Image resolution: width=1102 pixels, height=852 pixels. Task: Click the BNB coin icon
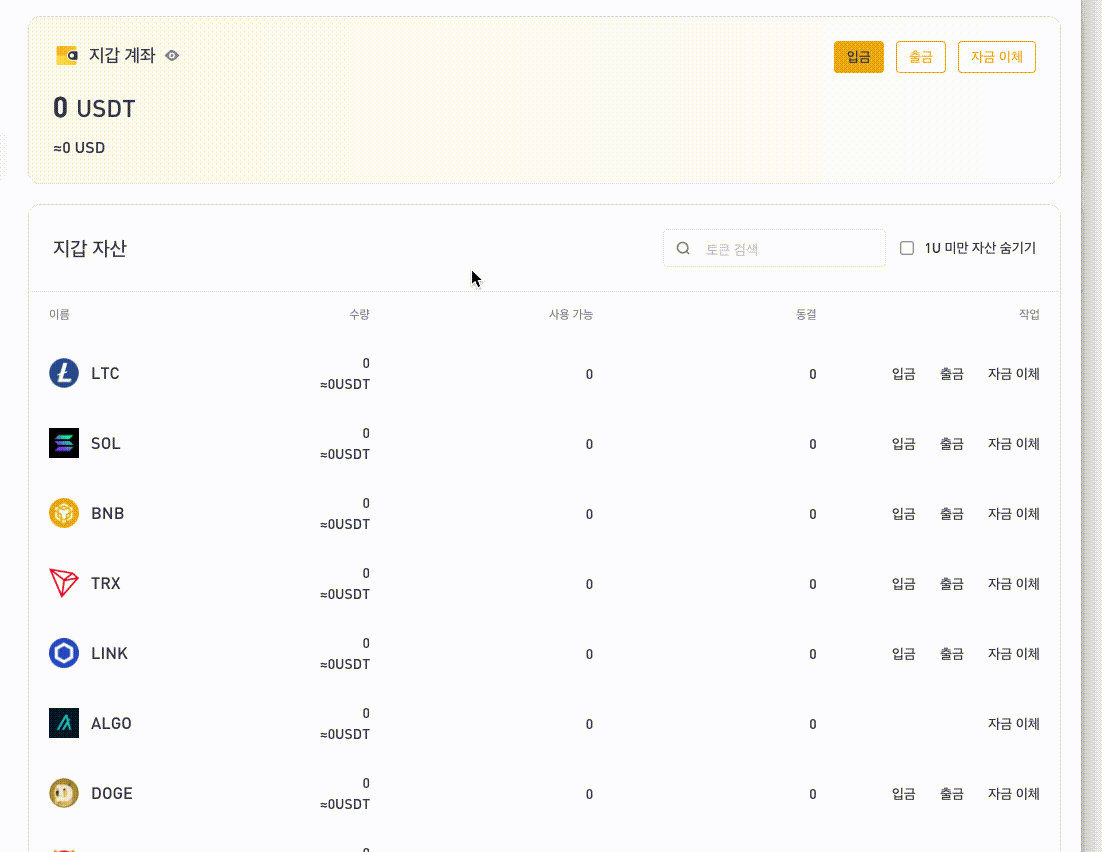click(64, 513)
